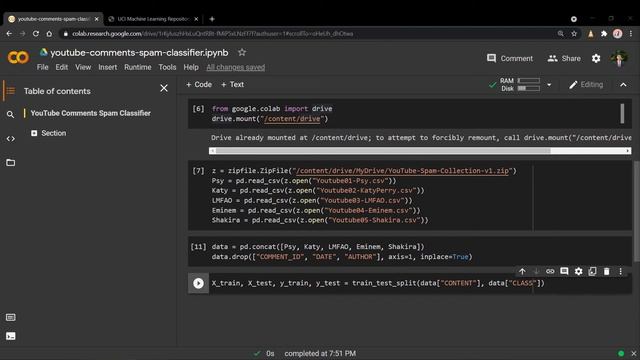Open the Runtime menu
640x360 pixels.
point(138,67)
